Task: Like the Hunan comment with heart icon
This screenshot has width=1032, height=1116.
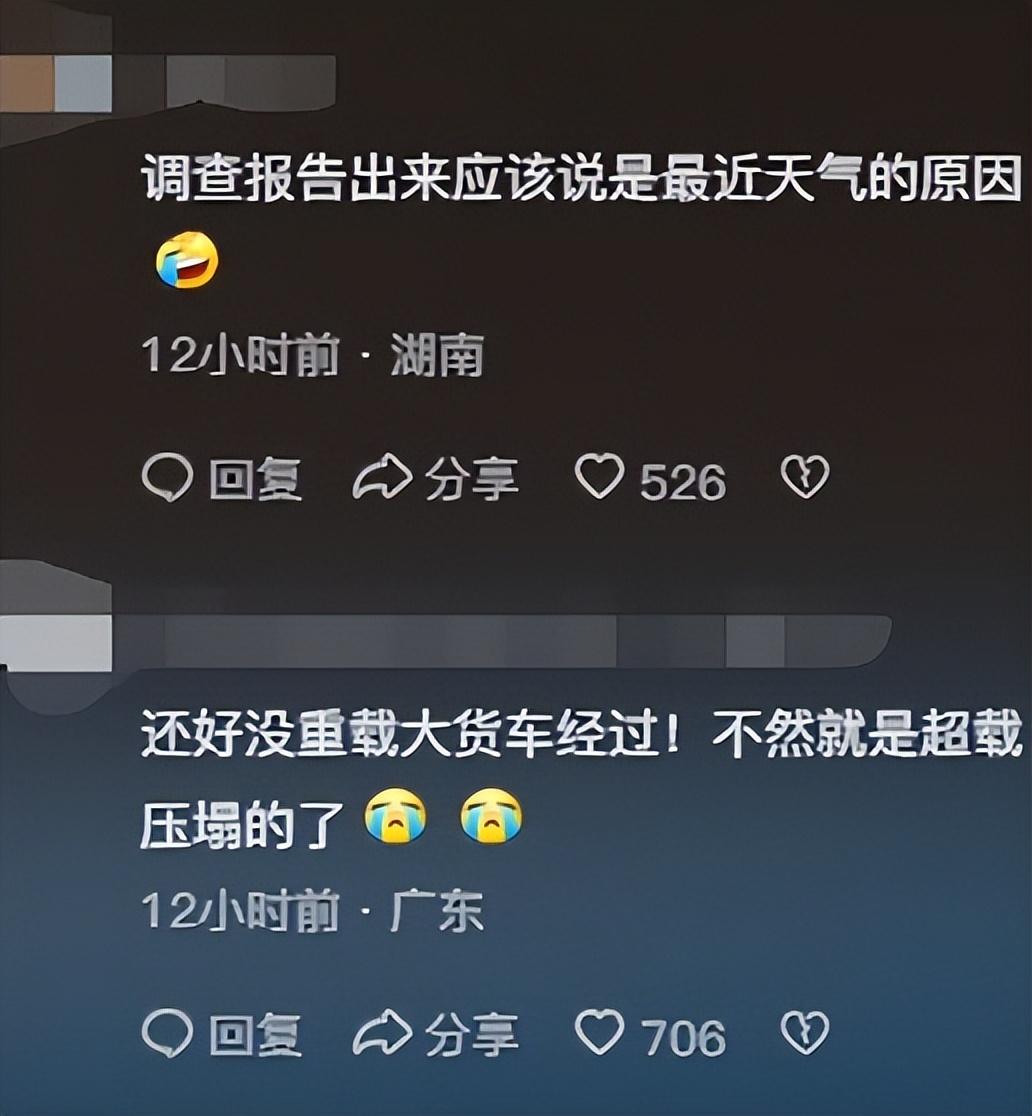Action: pos(599,475)
